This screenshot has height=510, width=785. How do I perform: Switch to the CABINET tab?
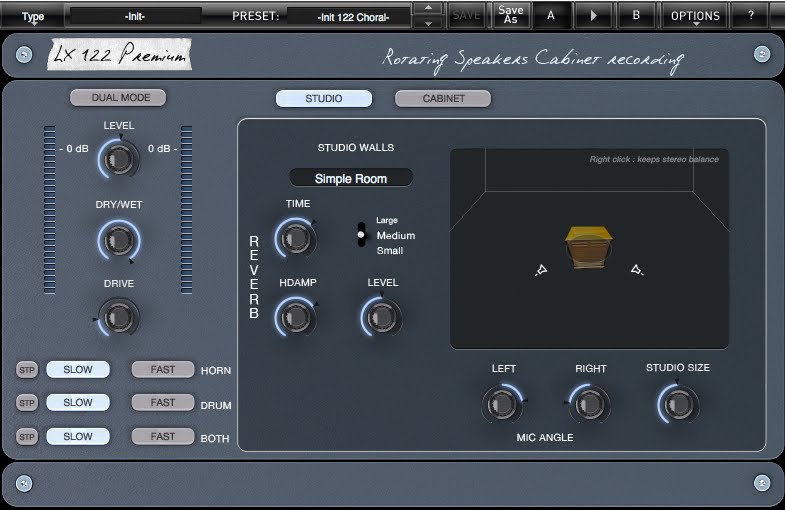443,99
